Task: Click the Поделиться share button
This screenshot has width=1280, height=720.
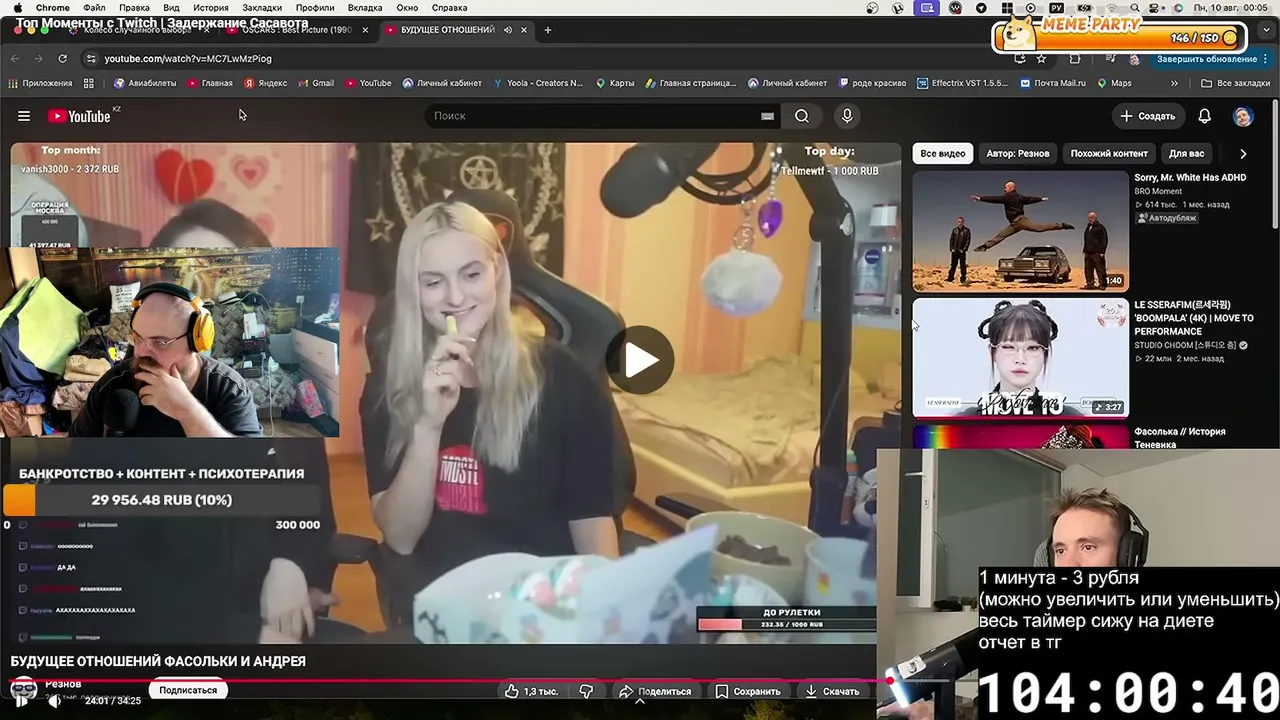Action: (x=655, y=691)
